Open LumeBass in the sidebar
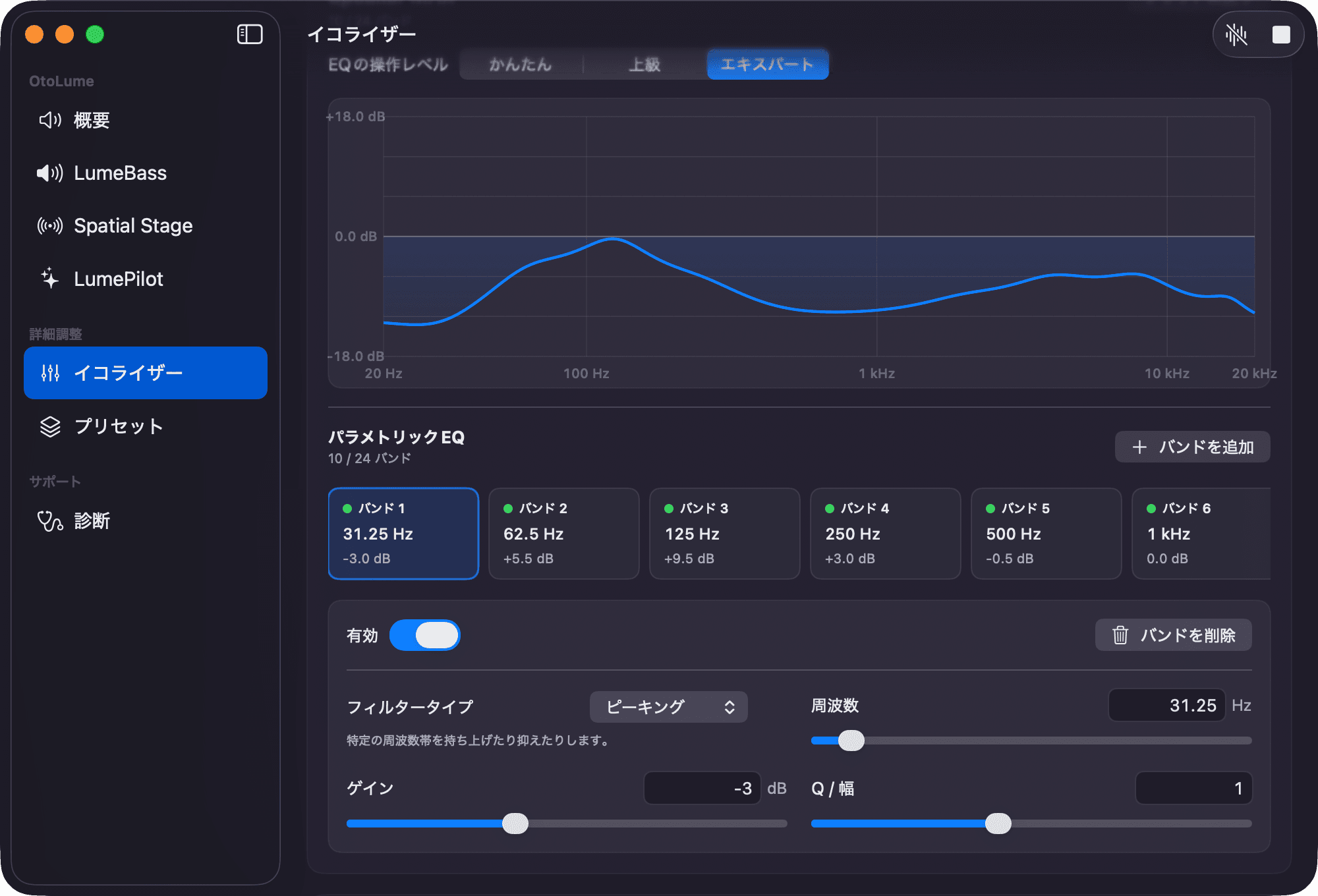Screen dimensions: 1318x896 pyautogui.click(x=146, y=173)
